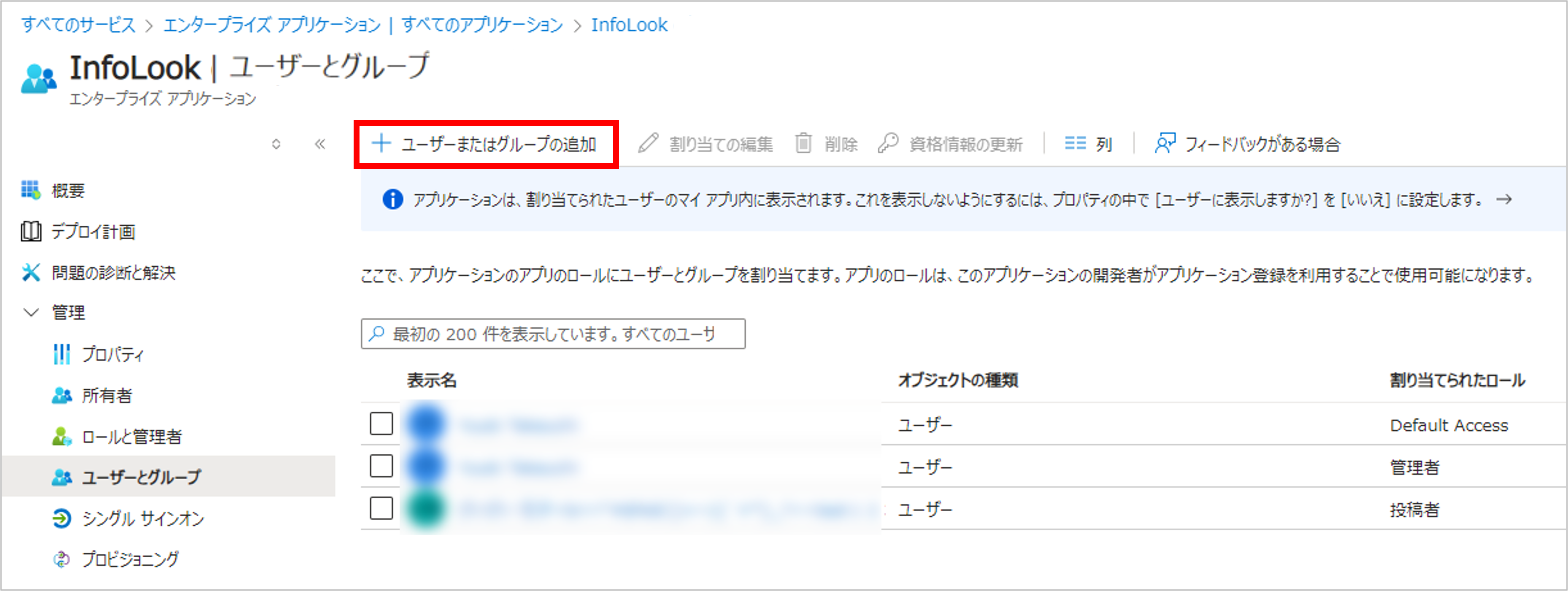Image resolution: width=1568 pixels, height=591 pixels.
Task: Open シングル サインオン menu item
Action: click(143, 518)
